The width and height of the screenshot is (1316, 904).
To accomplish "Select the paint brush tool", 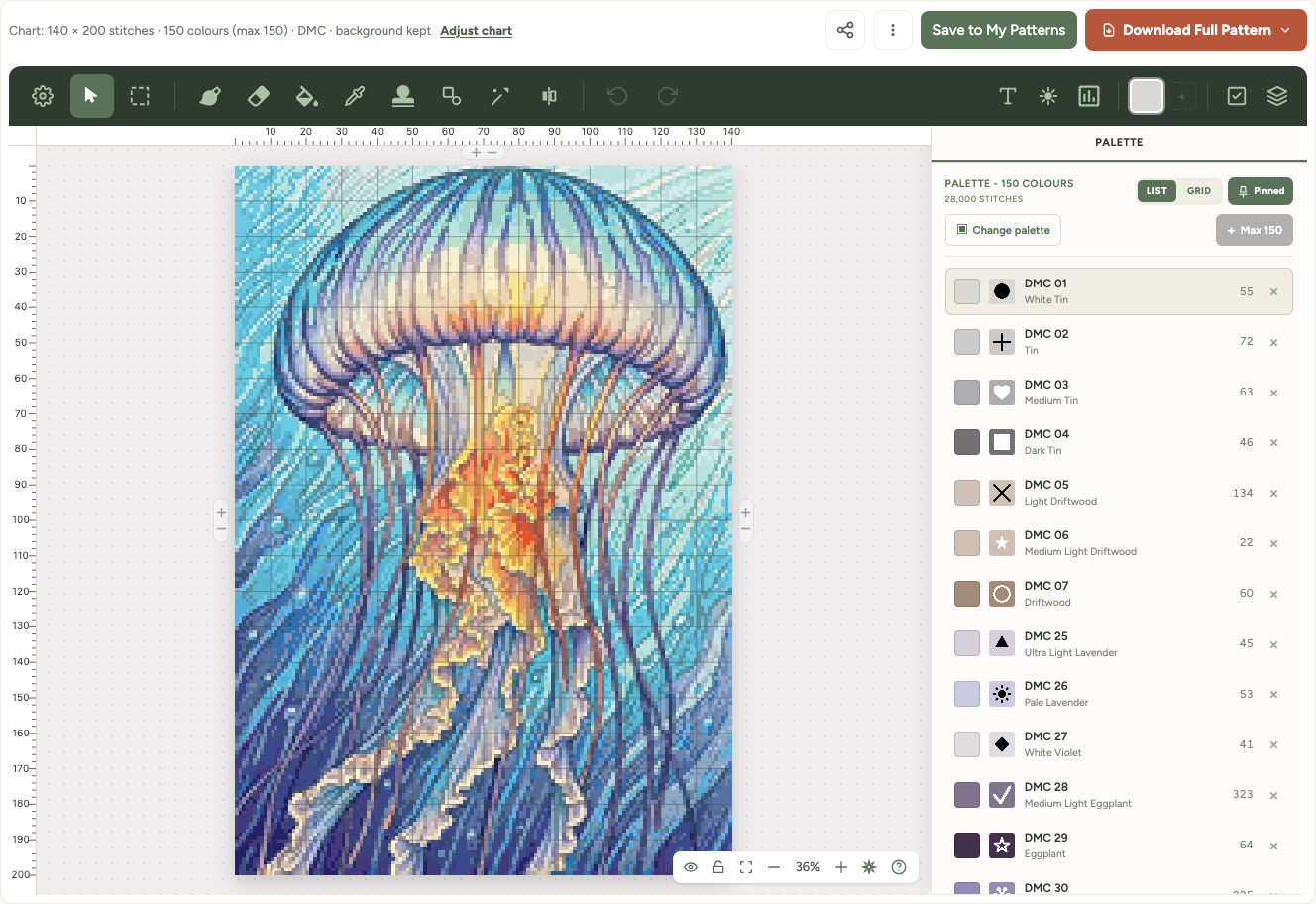I will pos(209,96).
